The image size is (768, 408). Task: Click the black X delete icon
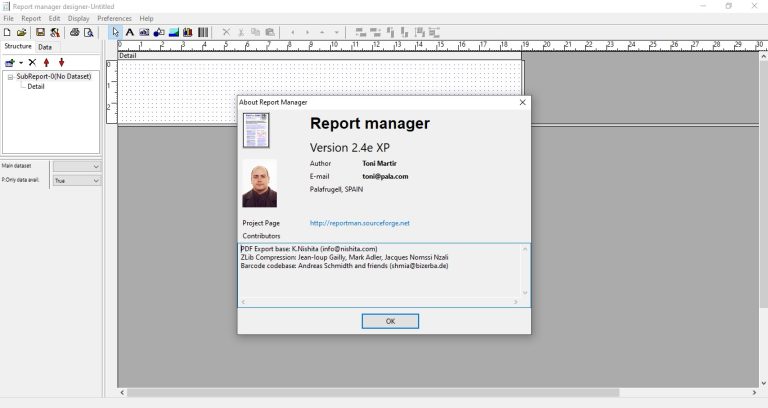32,62
